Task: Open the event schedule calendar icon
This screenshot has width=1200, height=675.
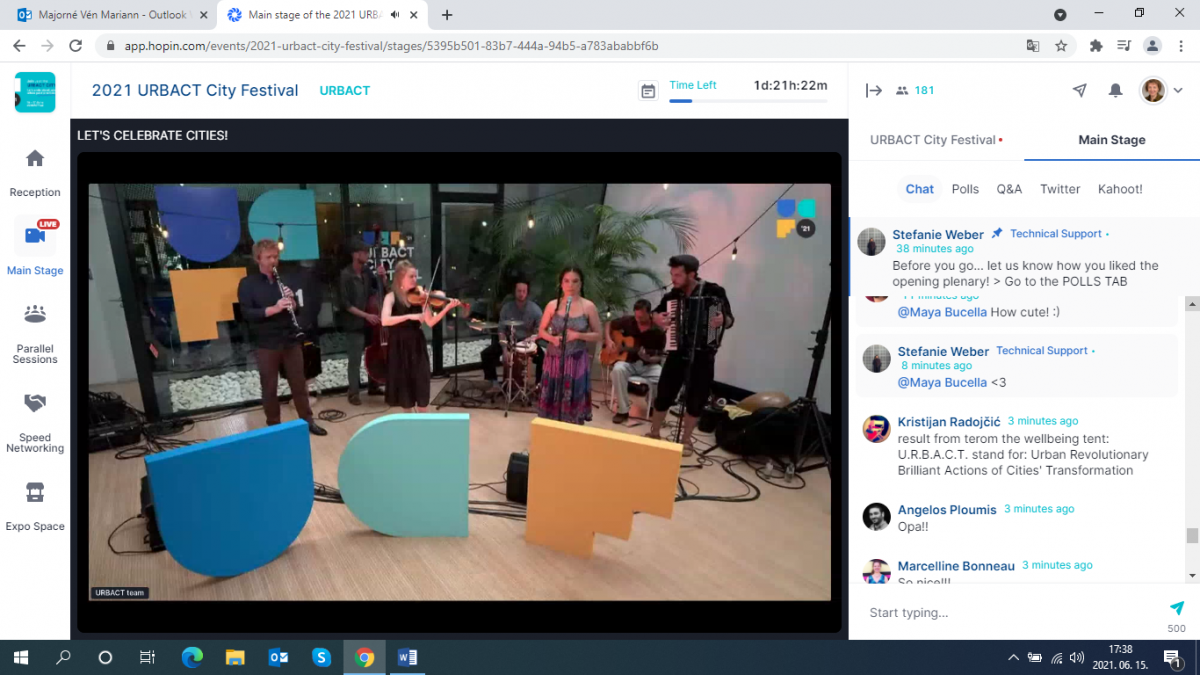Action: tap(648, 91)
